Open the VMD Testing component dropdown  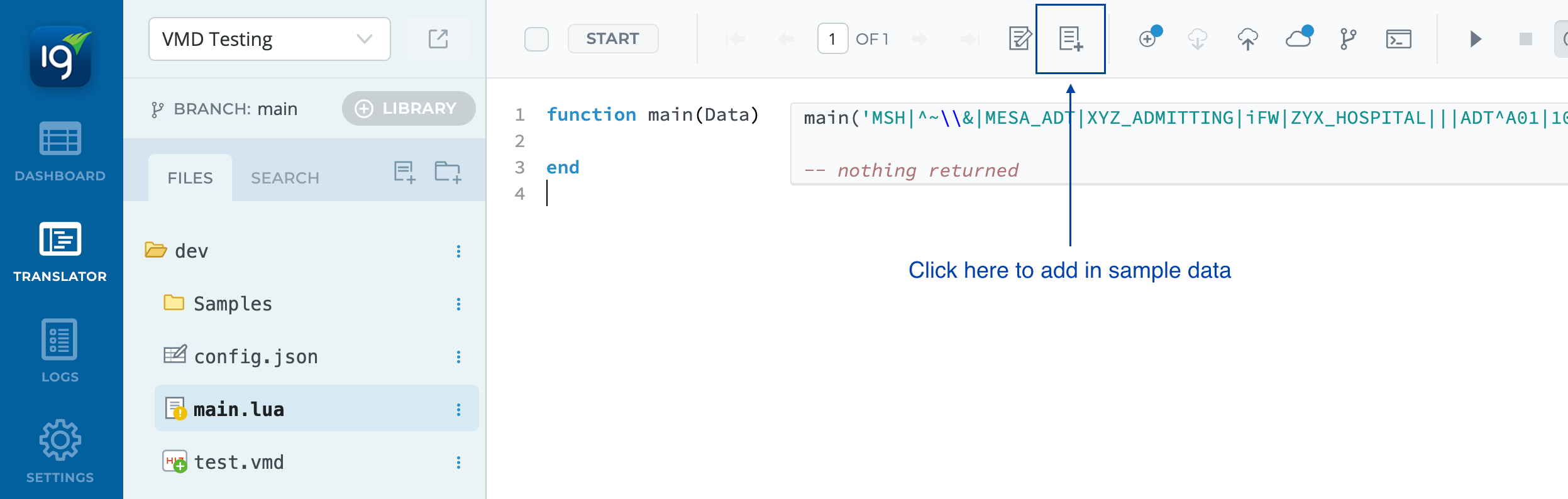point(269,39)
